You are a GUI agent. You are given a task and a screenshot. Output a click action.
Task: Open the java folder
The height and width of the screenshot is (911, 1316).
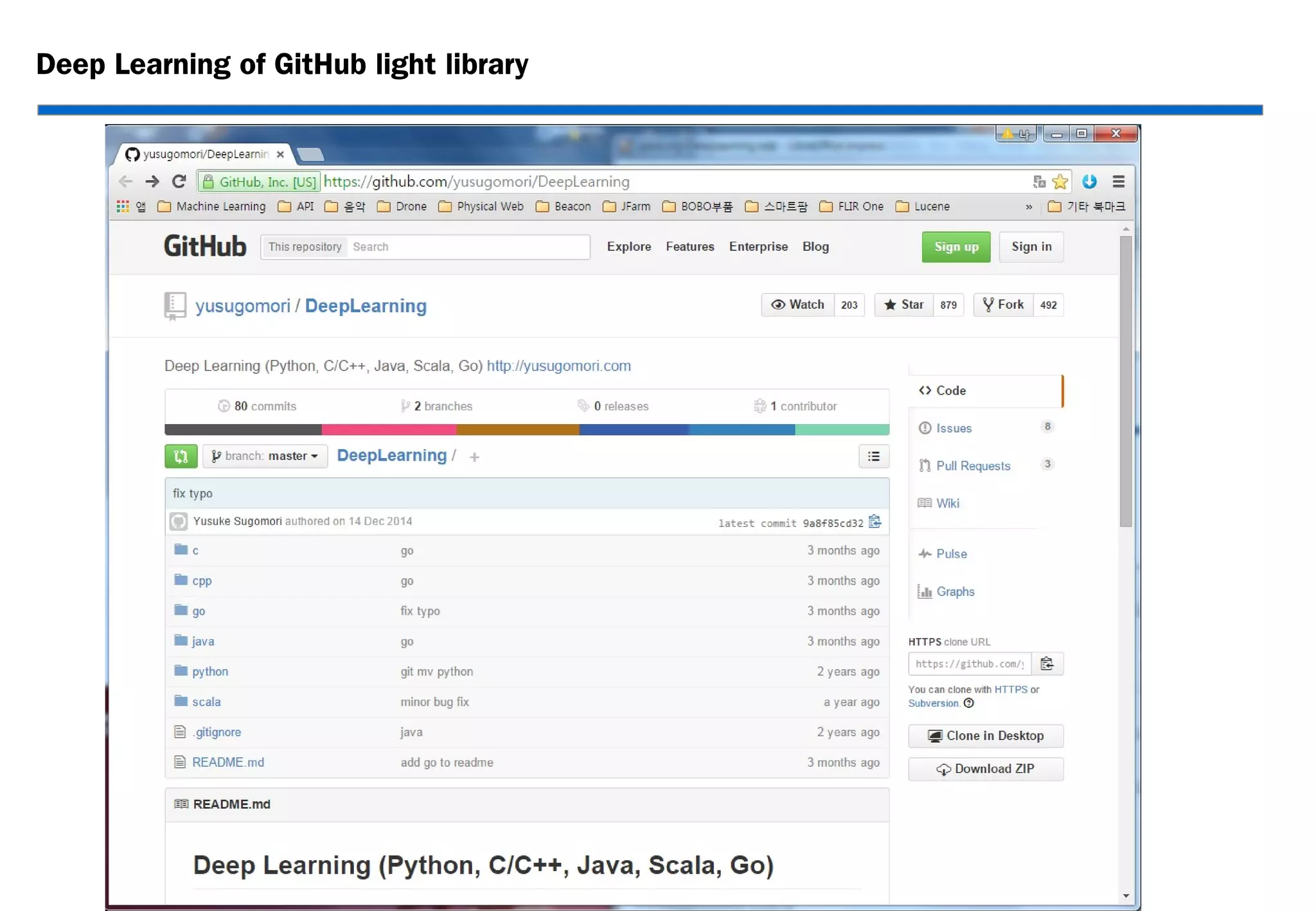(x=203, y=641)
